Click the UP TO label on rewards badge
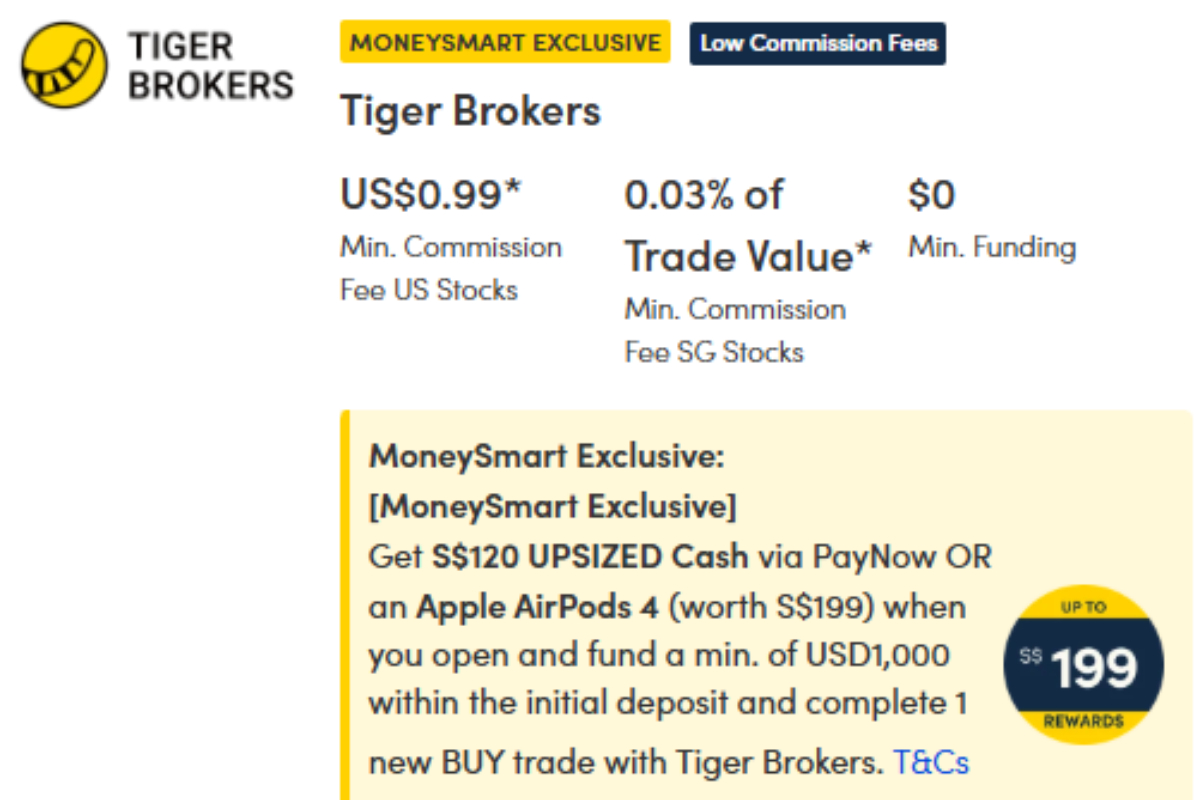Image resolution: width=1200 pixels, height=800 pixels. tap(1083, 607)
